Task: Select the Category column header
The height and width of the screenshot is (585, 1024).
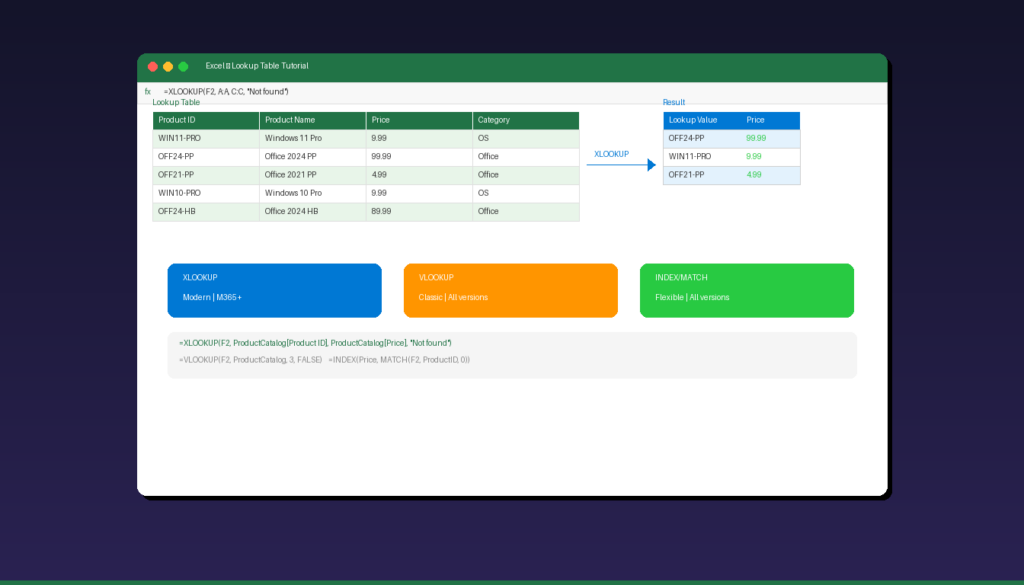Action: pos(525,120)
